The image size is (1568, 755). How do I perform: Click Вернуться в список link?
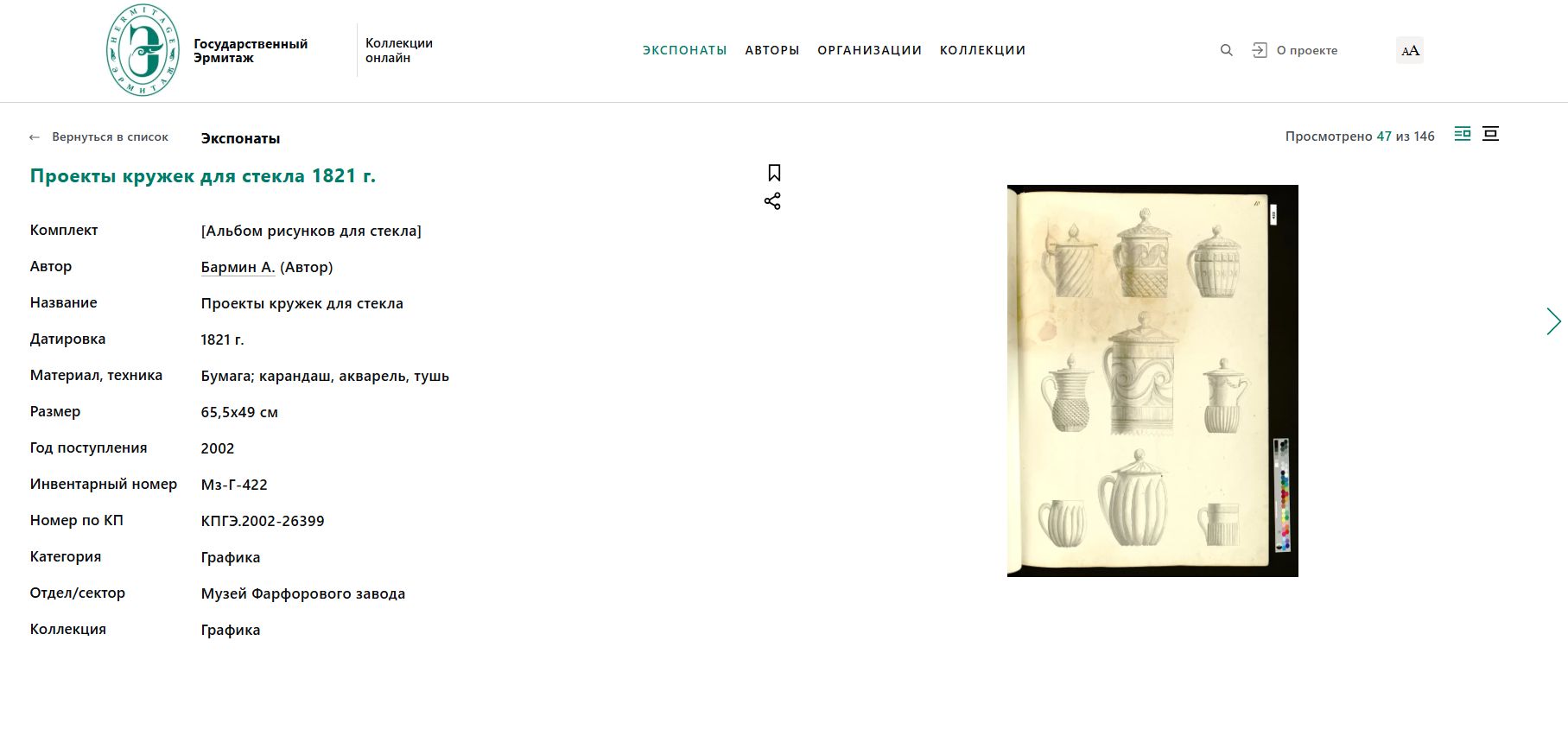[110, 136]
